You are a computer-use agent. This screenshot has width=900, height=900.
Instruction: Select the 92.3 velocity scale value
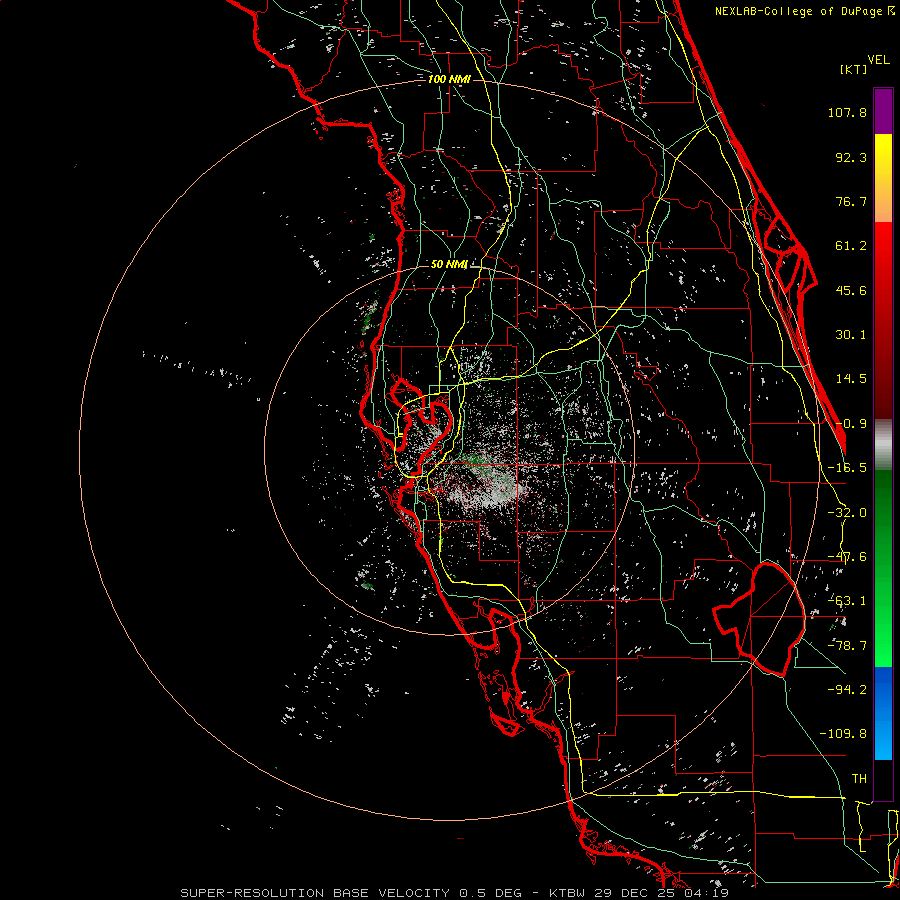pyautogui.click(x=851, y=157)
